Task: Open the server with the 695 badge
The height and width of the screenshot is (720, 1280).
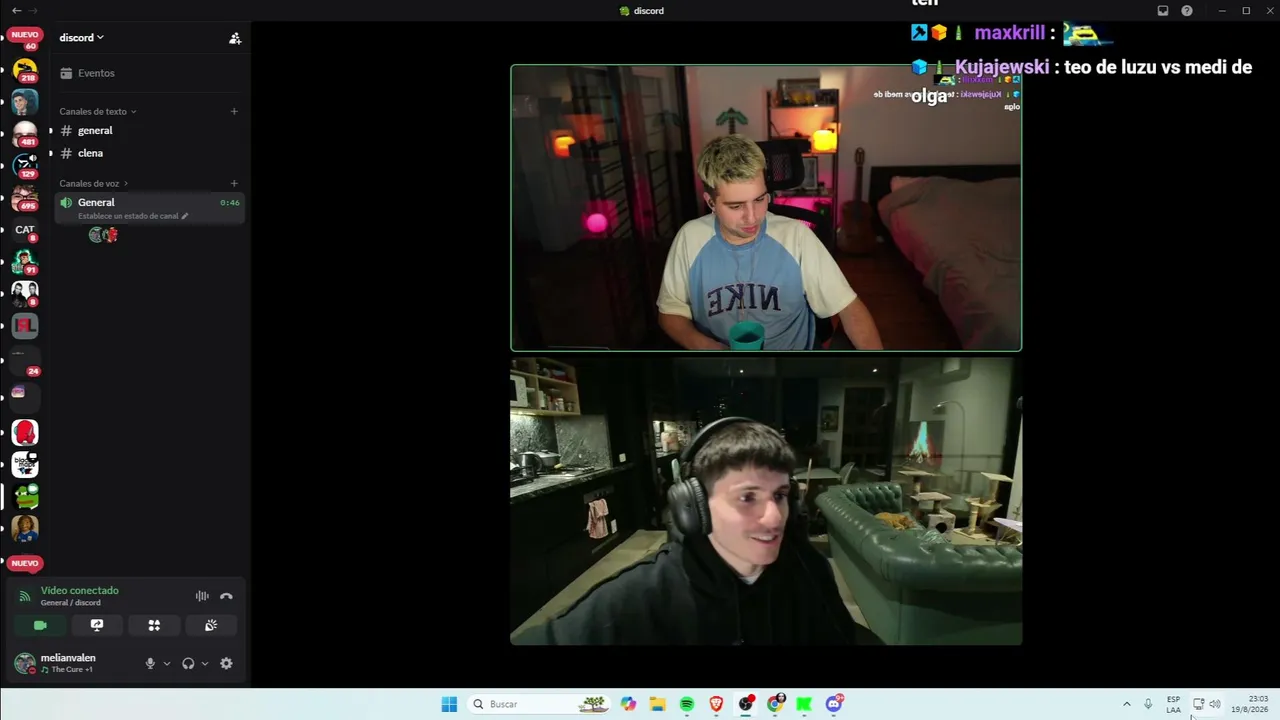Action: (25, 198)
